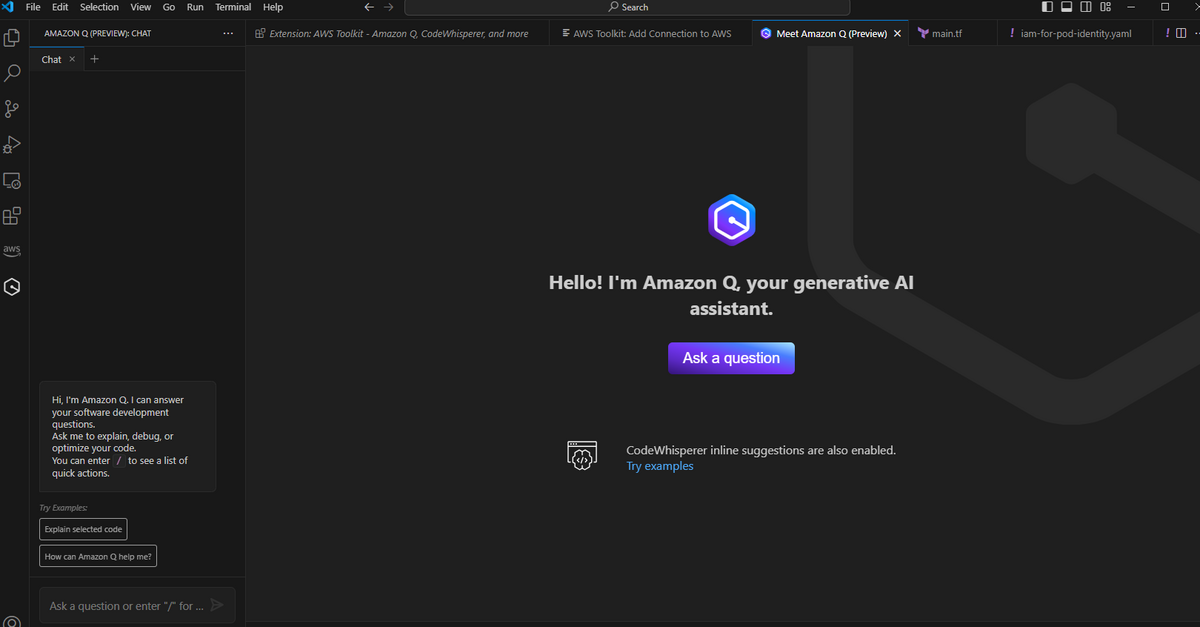
Task: Open the Selection menu
Action: (99, 7)
